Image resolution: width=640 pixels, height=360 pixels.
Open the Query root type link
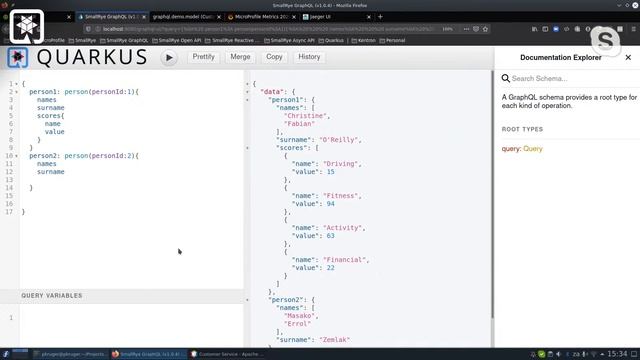point(533,149)
